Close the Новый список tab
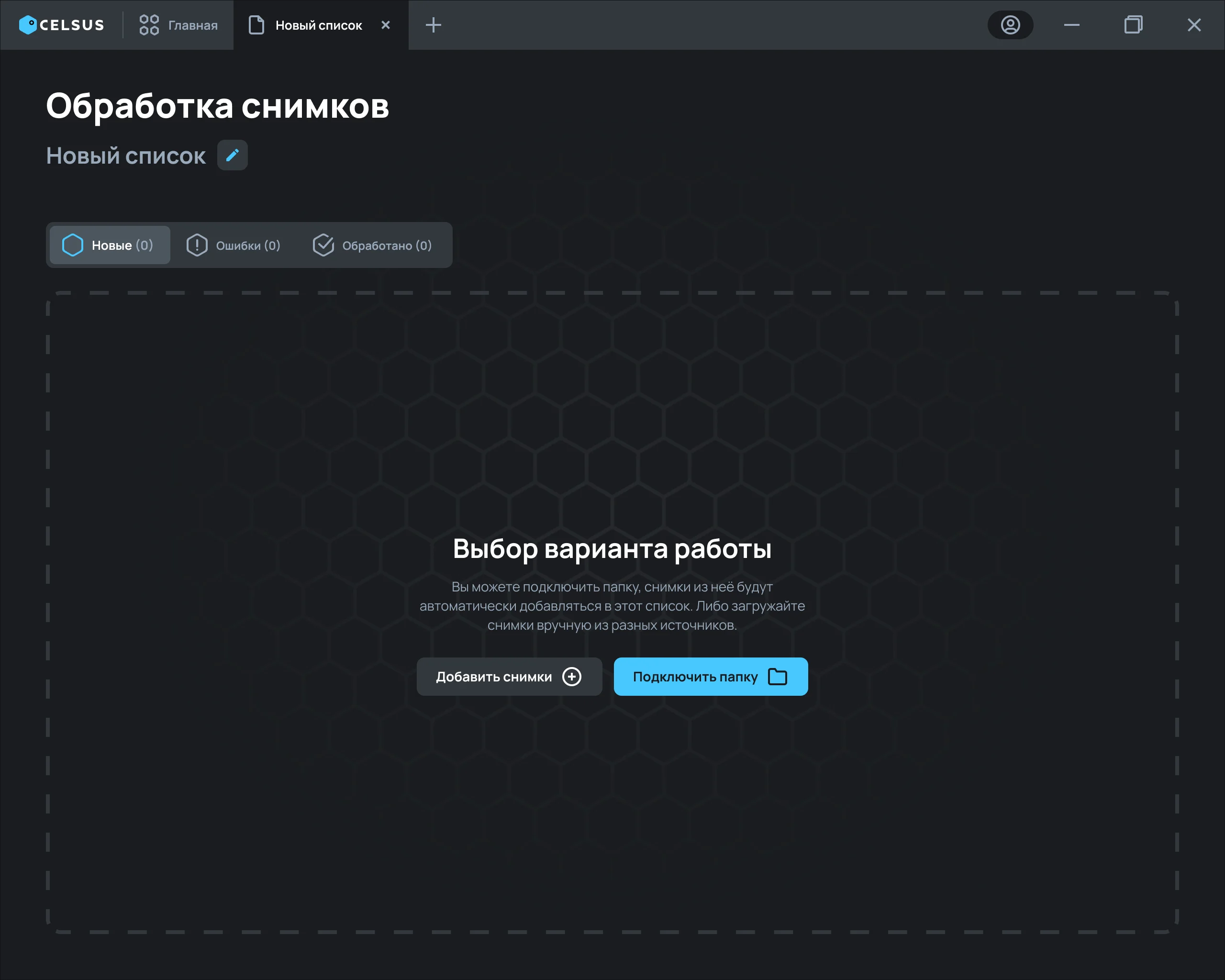Viewport: 1225px width, 980px height. (386, 25)
